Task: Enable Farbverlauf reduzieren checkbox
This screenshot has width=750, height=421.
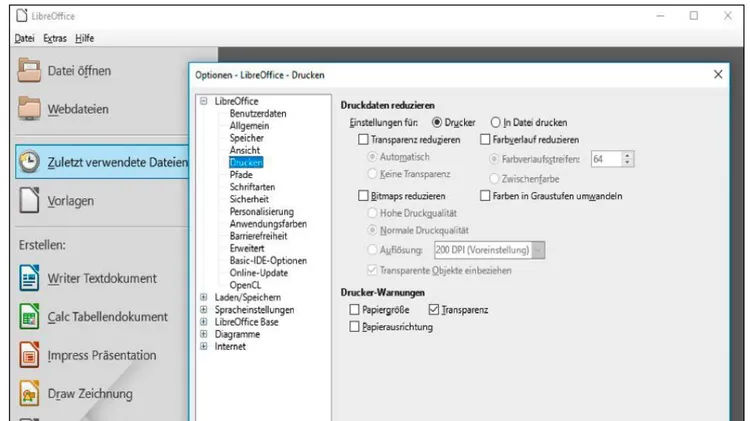Action: click(x=485, y=140)
